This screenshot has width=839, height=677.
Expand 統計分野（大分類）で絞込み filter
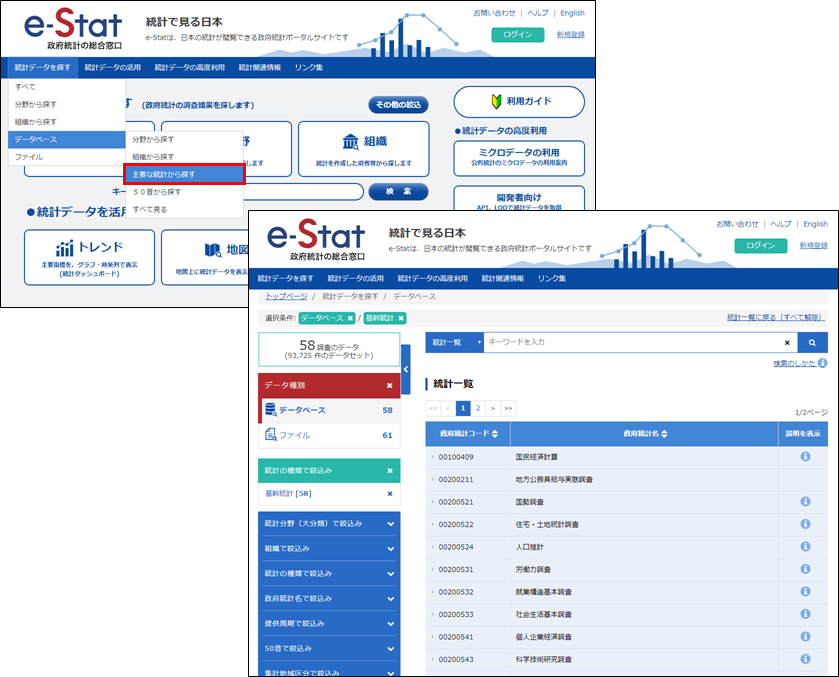(390, 523)
